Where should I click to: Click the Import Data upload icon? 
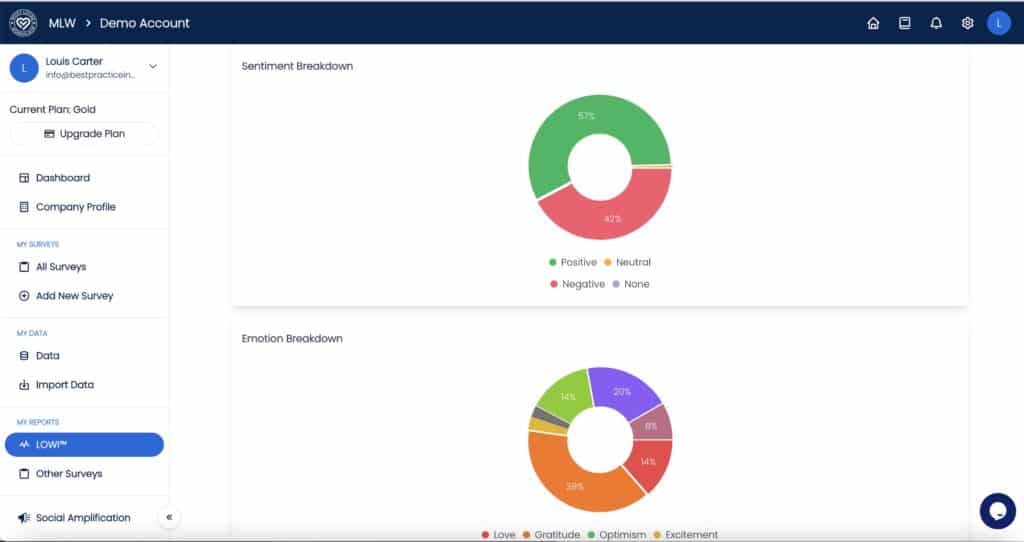tap(24, 385)
